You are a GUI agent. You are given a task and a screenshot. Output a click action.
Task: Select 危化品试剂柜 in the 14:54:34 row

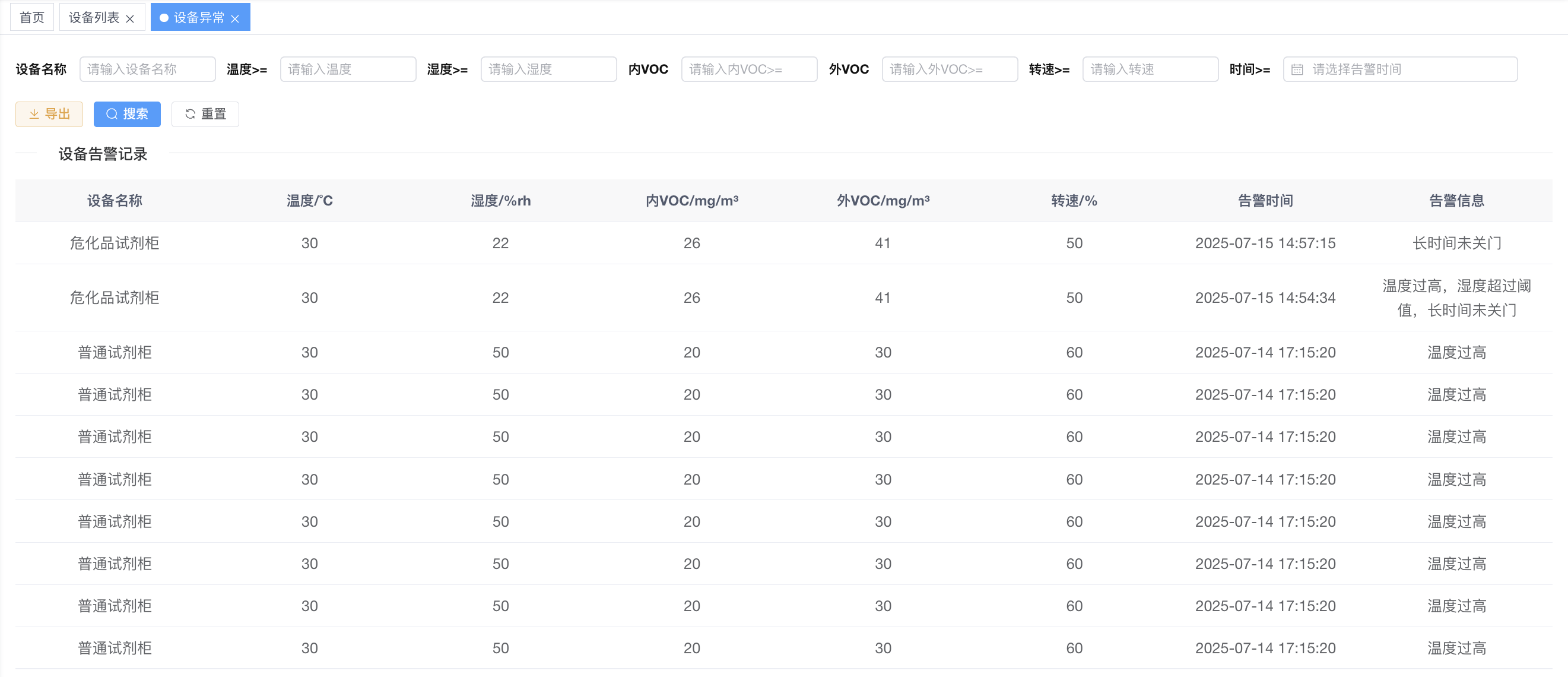115,298
